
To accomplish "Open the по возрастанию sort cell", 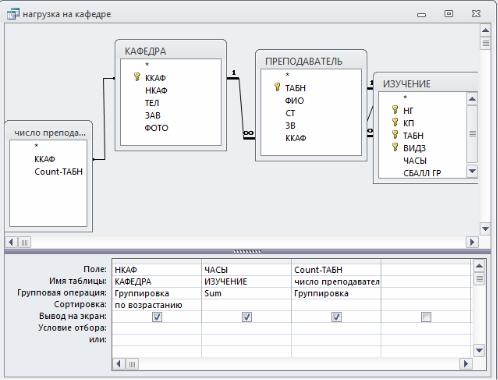I will point(157,305).
